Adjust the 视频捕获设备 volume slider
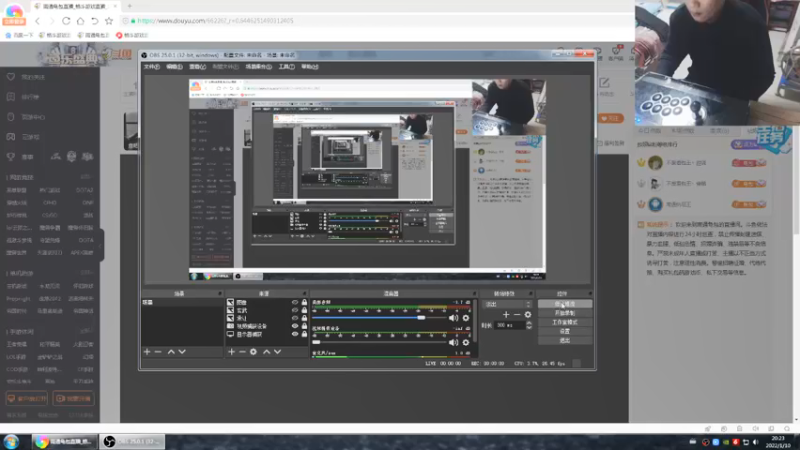 tap(377, 342)
